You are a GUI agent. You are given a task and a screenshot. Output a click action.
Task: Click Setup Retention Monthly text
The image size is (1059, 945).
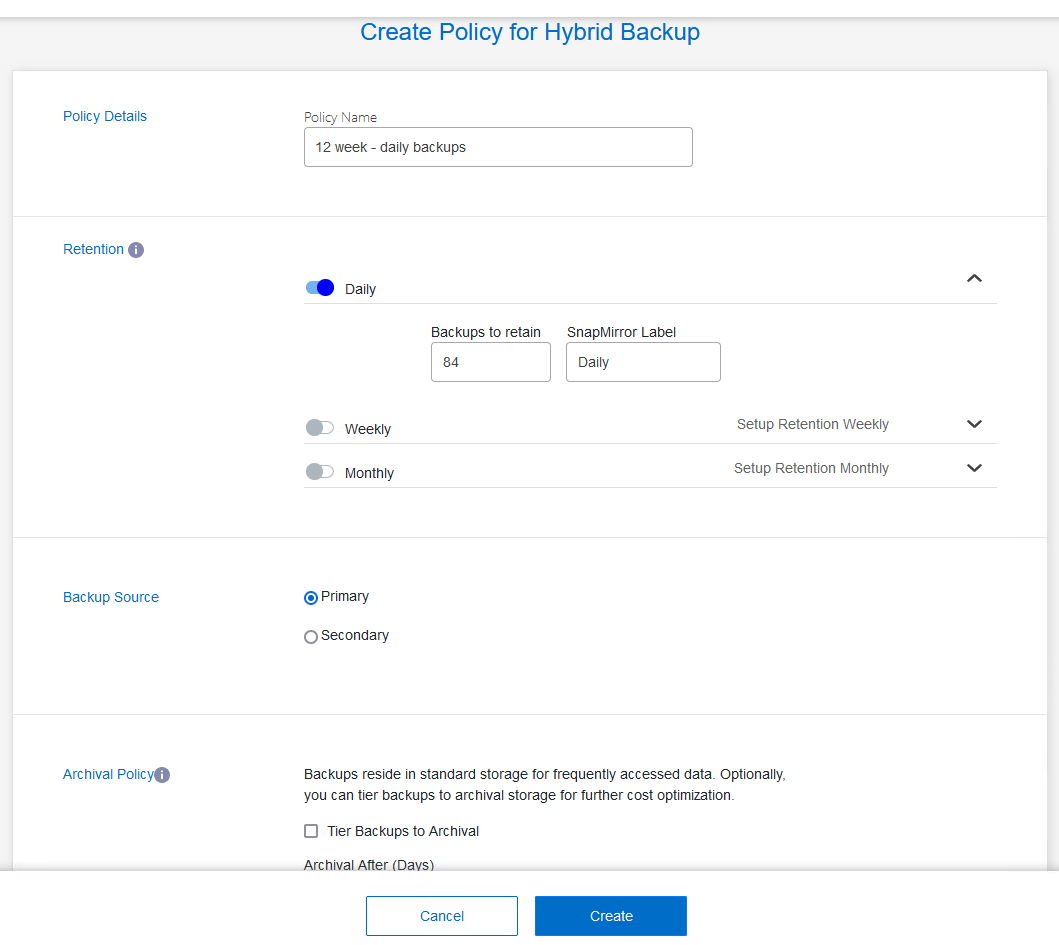coord(811,468)
